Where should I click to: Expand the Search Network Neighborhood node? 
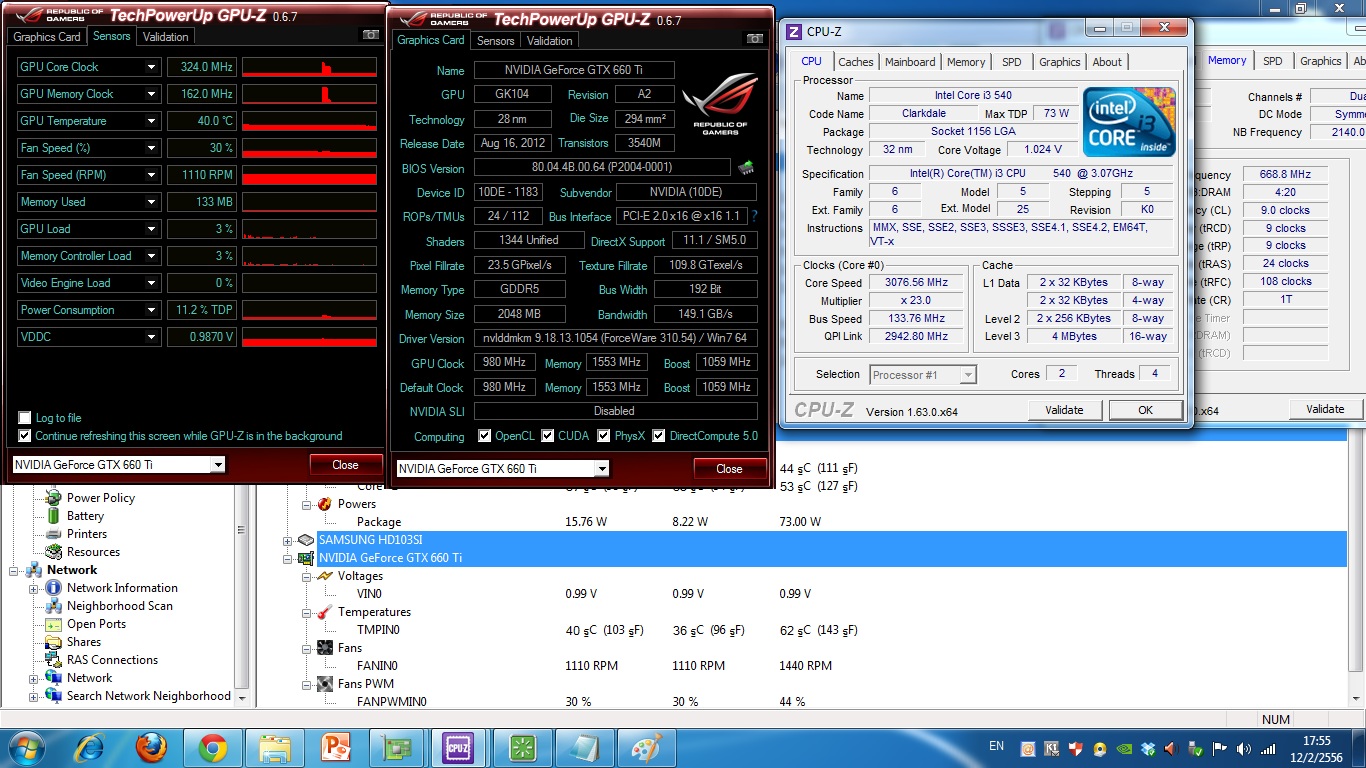click(34, 696)
